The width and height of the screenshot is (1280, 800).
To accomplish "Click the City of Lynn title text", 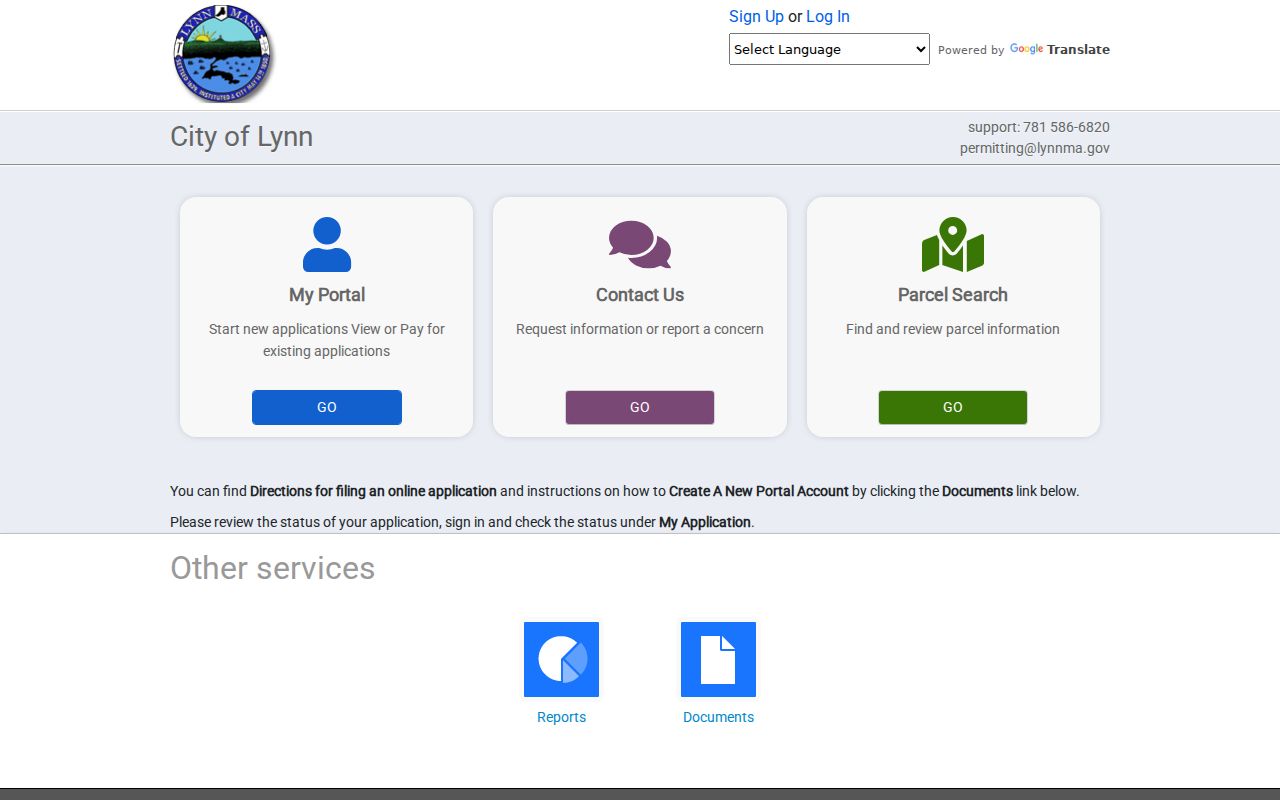I will [241, 137].
